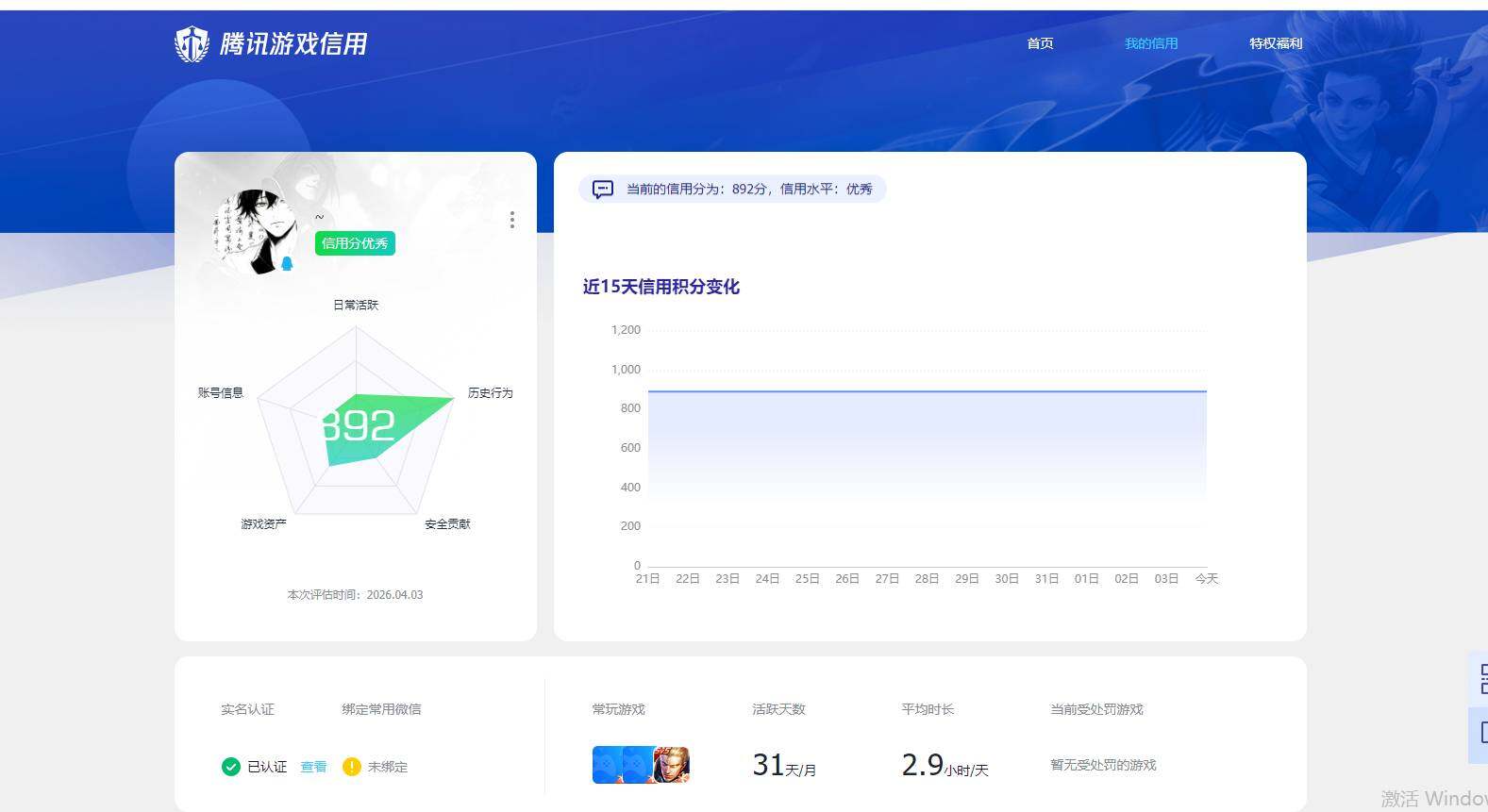The width and height of the screenshot is (1488, 812).
Task: Click the 历史行为 radar label
Action: pos(491,392)
